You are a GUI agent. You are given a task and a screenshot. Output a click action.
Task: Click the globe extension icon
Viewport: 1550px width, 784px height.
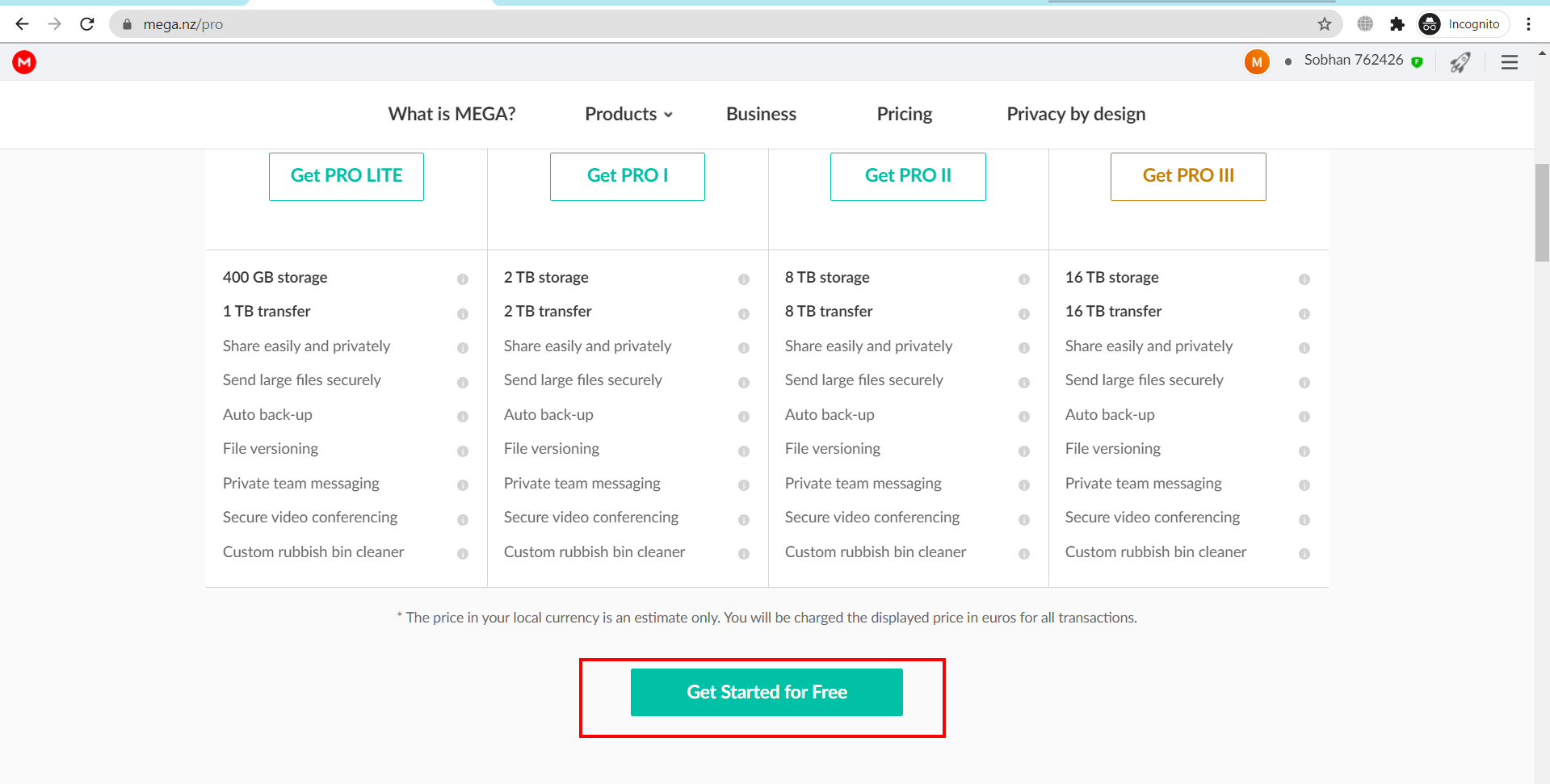click(x=1365, y=24)
